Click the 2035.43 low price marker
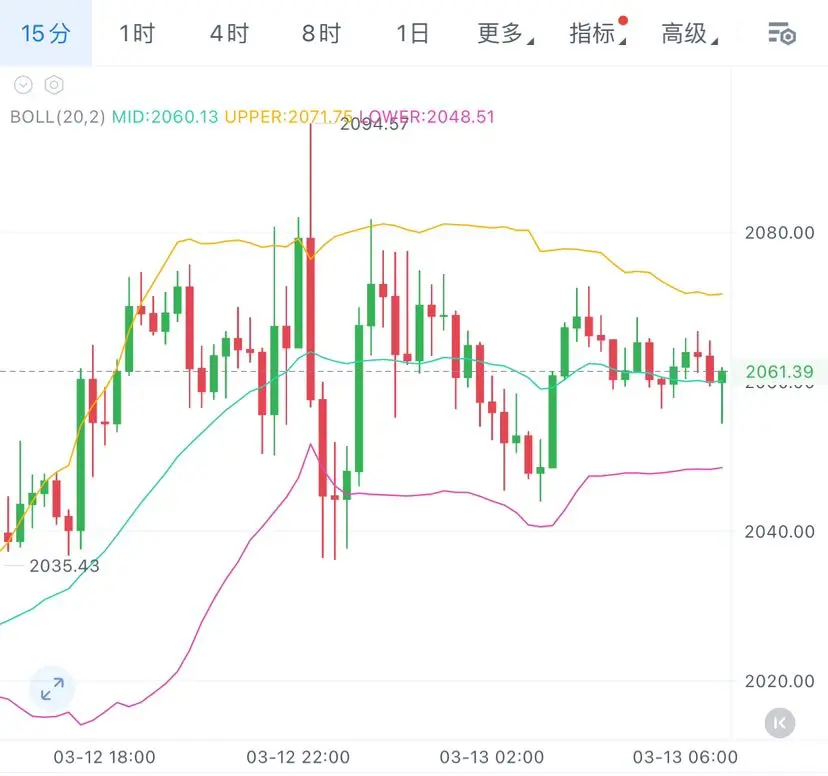The height and width of the screenshot is (776, 828). click(x=65, y=566)
